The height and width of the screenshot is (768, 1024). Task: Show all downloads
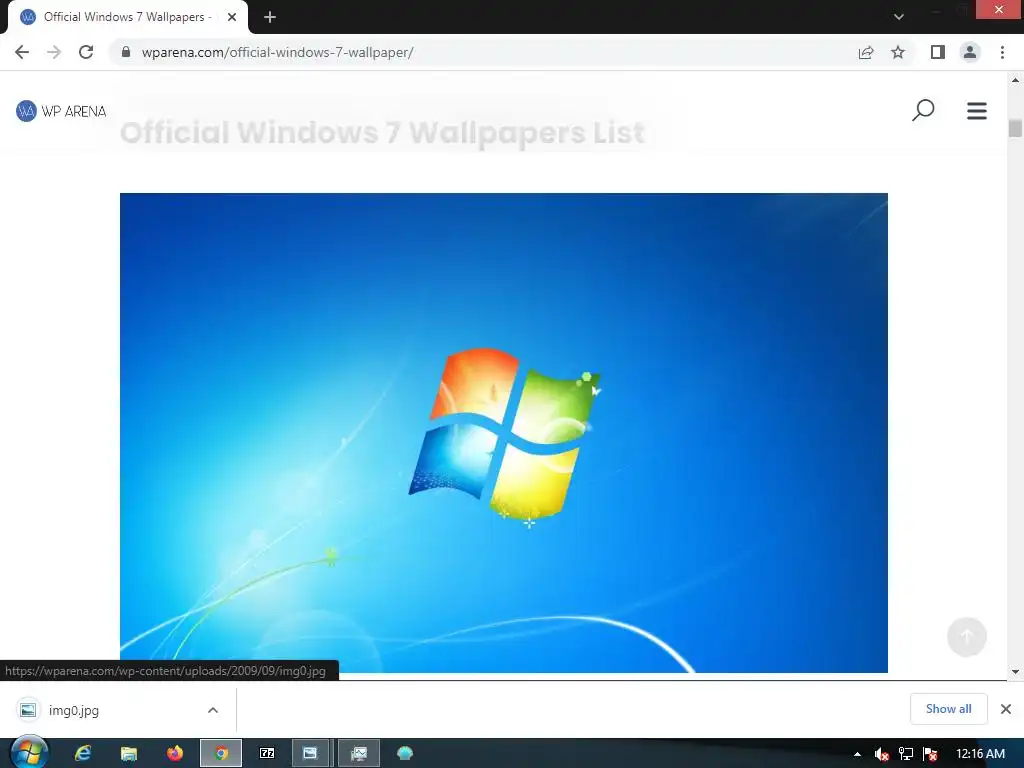point(948,709)
